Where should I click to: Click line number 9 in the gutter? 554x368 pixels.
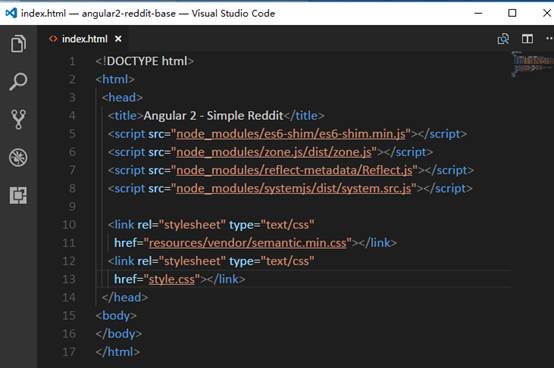(x=72, y=206)
